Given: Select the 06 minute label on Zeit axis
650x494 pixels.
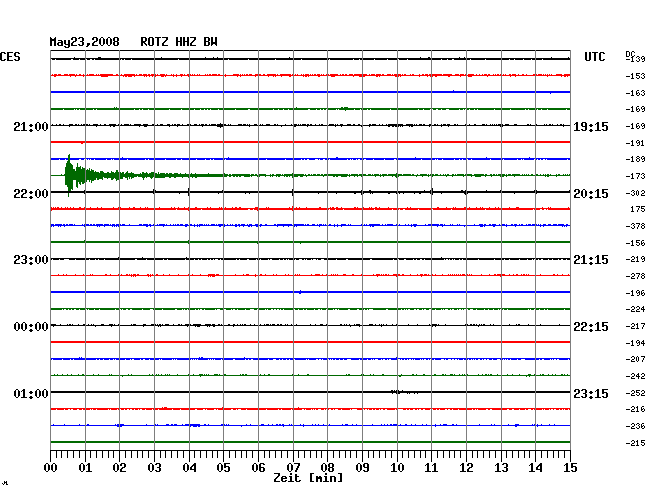Looking at the screenshot, I should tap(258, 468).
